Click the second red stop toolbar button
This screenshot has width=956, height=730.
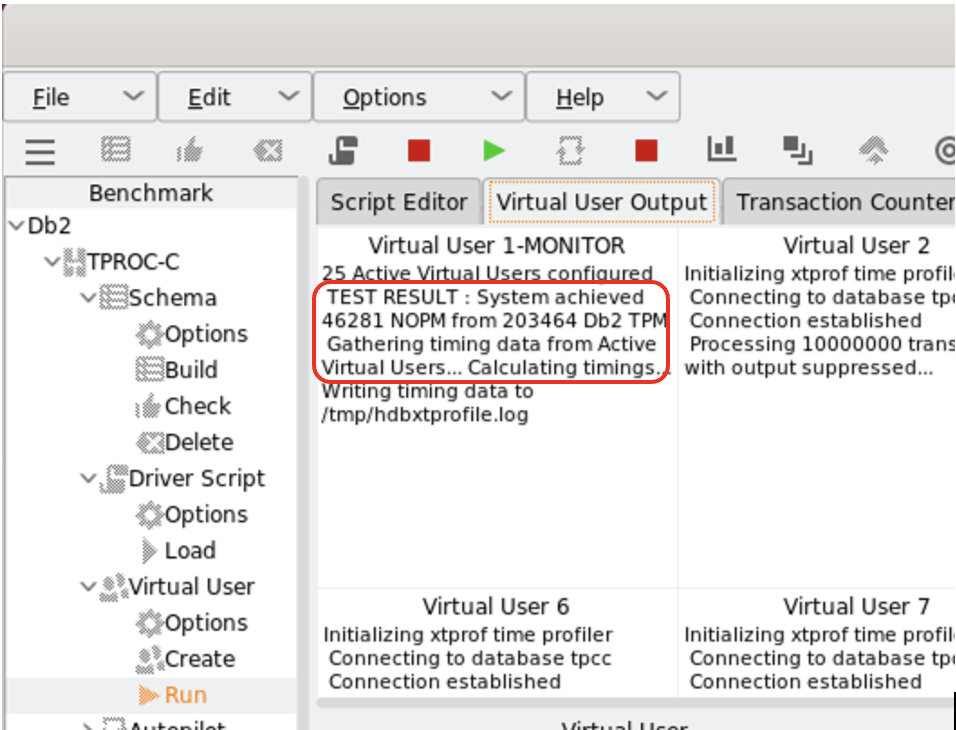(x=646, y=151)
